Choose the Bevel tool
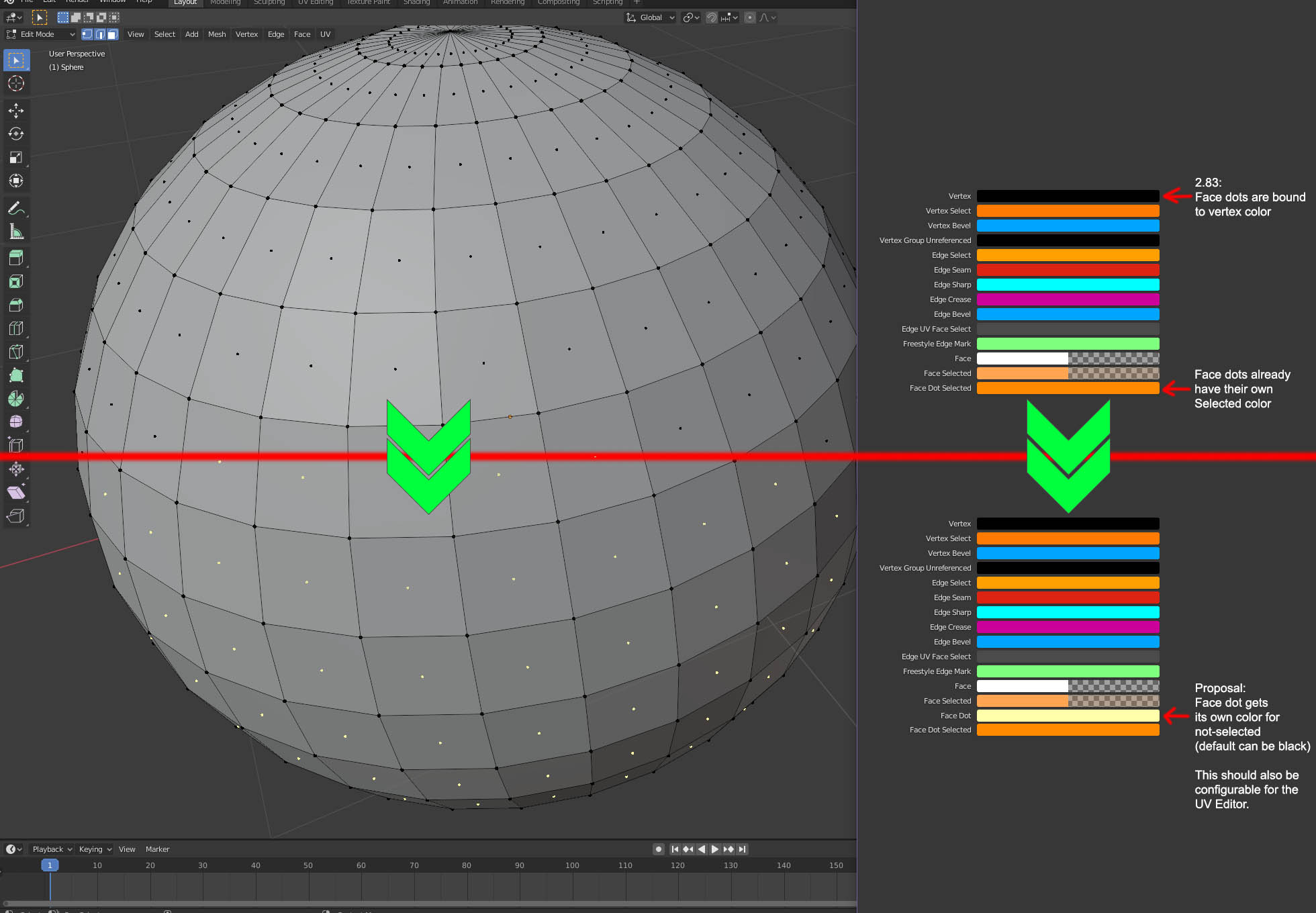Screen dimensions: 1316x913 pos(16,305)
